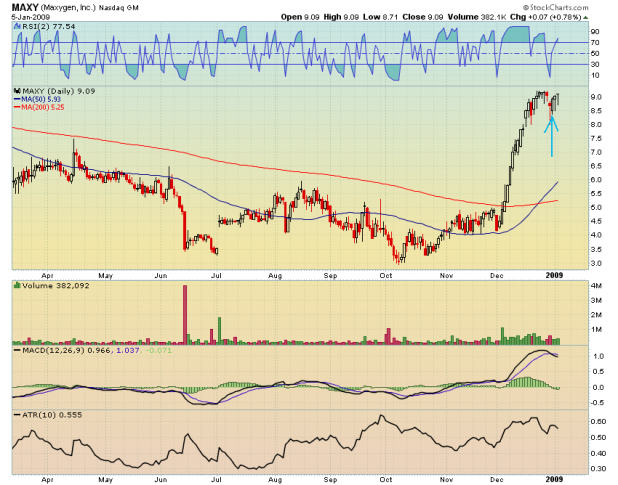The width and height of the screenshot is (618, 485).
Task: Click the MAXY ticker symbol in the chart title
Action: coord(25,7)
